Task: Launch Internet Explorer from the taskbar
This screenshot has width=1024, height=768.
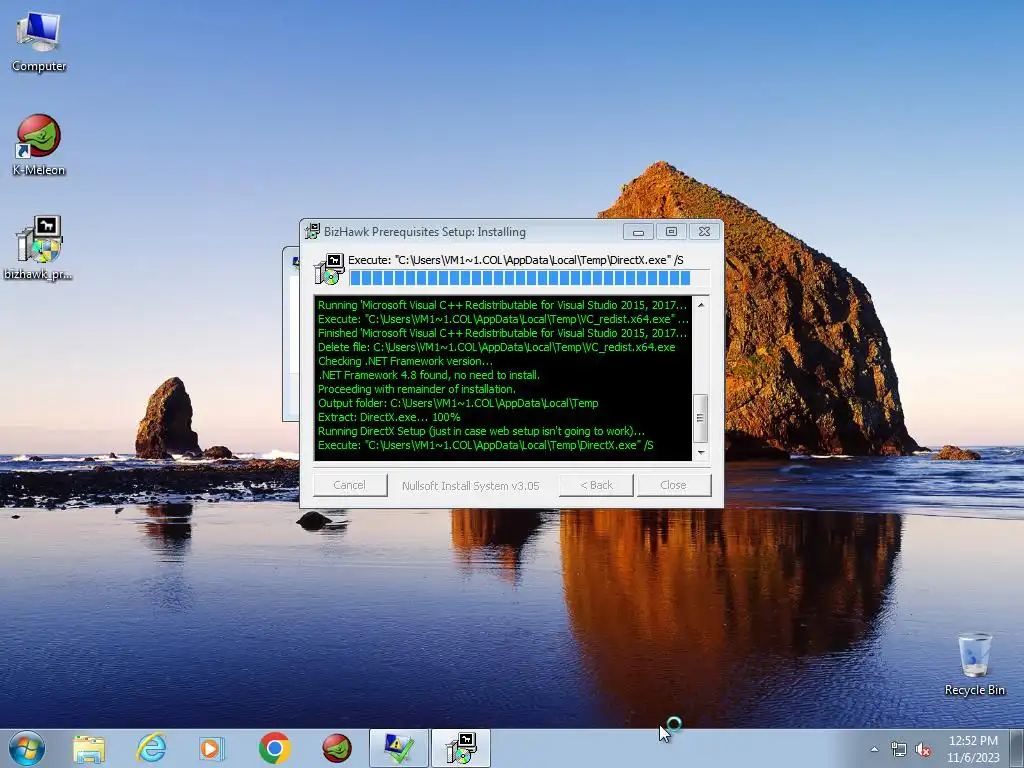Action: pos(151,748)
